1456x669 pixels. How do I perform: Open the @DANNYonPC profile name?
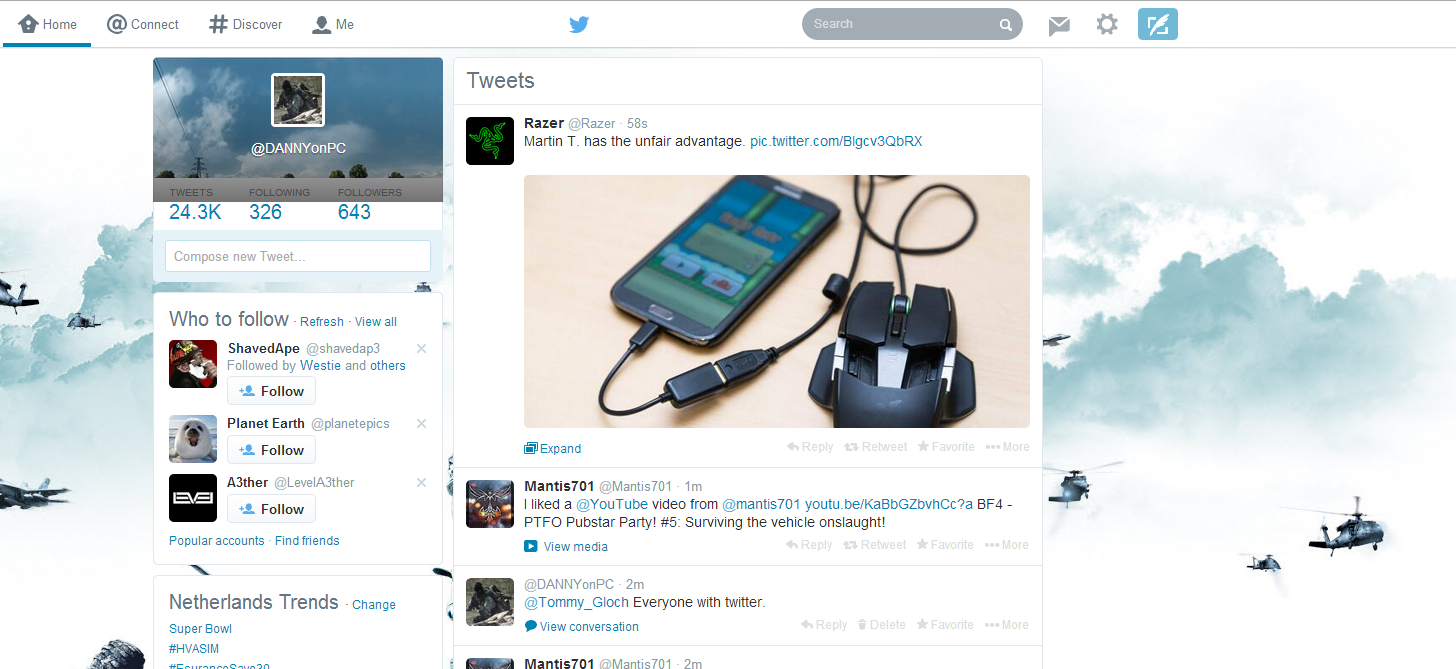[x=298, y=148]
